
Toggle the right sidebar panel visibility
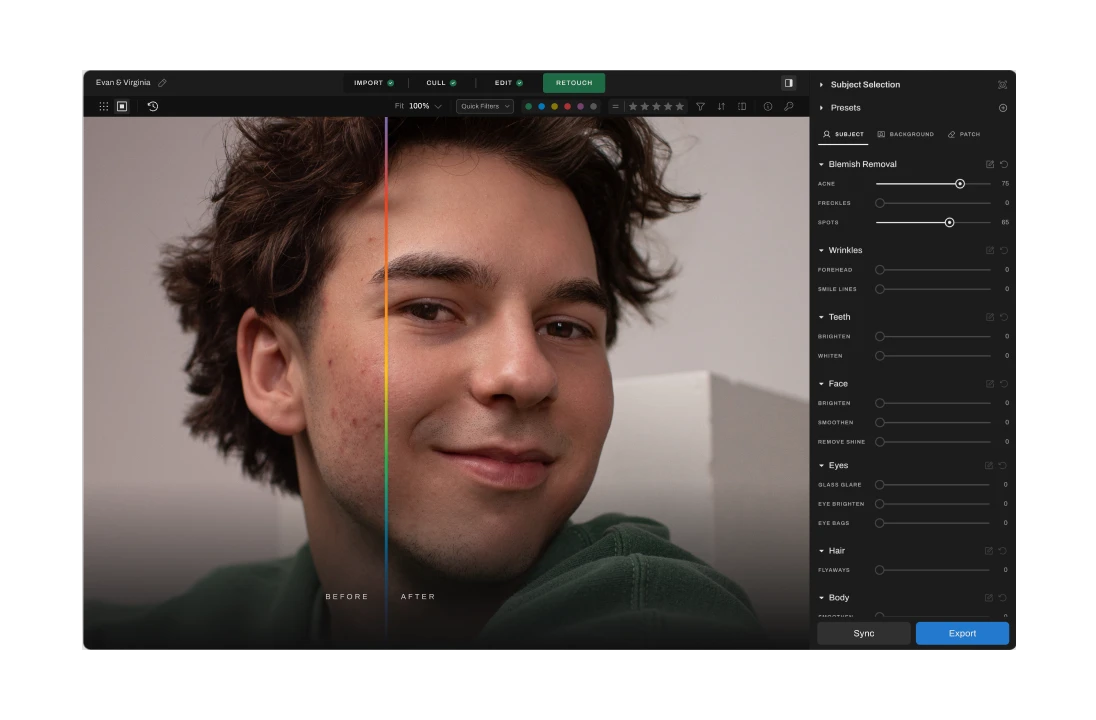click(788, 83)
